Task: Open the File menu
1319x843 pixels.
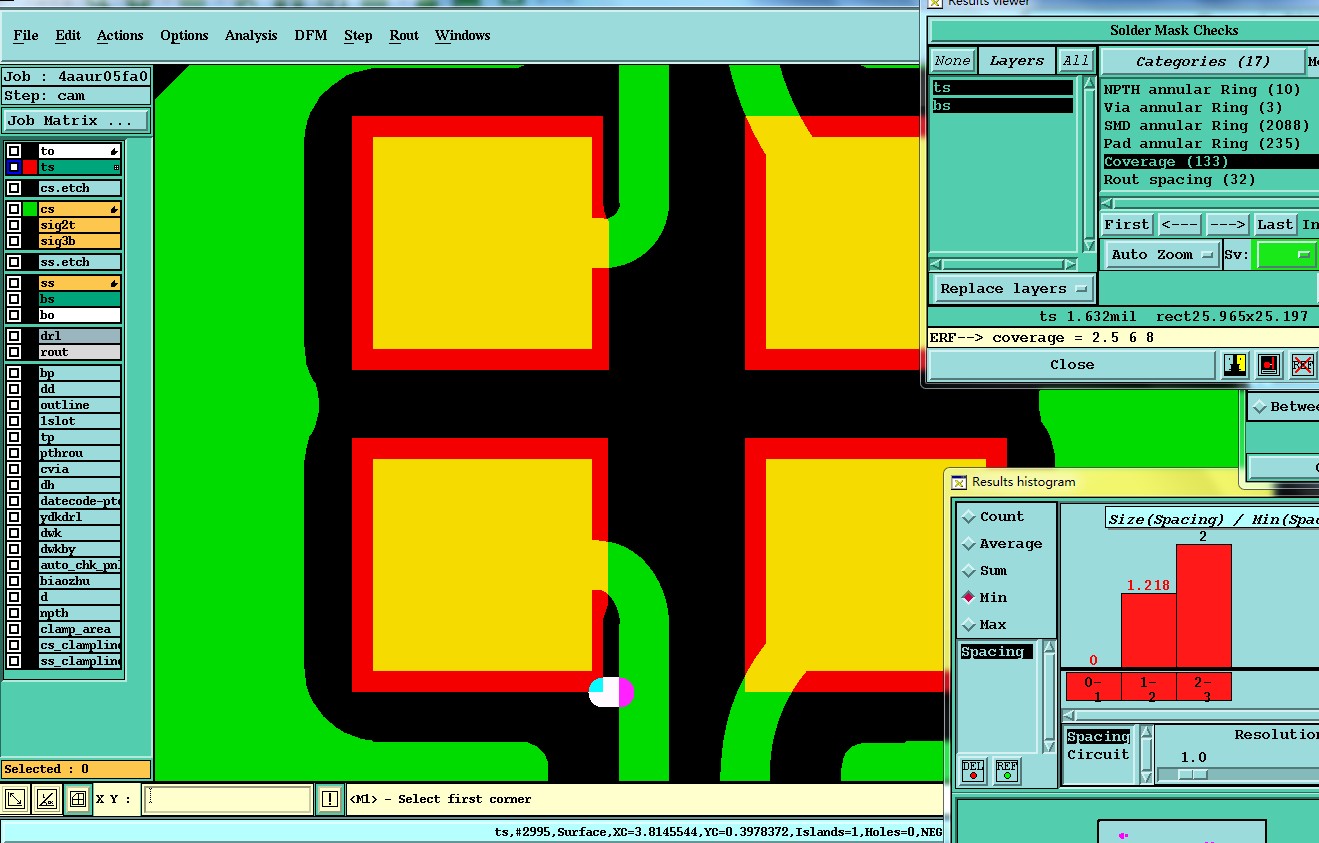Action: click(x=26, y=35)
